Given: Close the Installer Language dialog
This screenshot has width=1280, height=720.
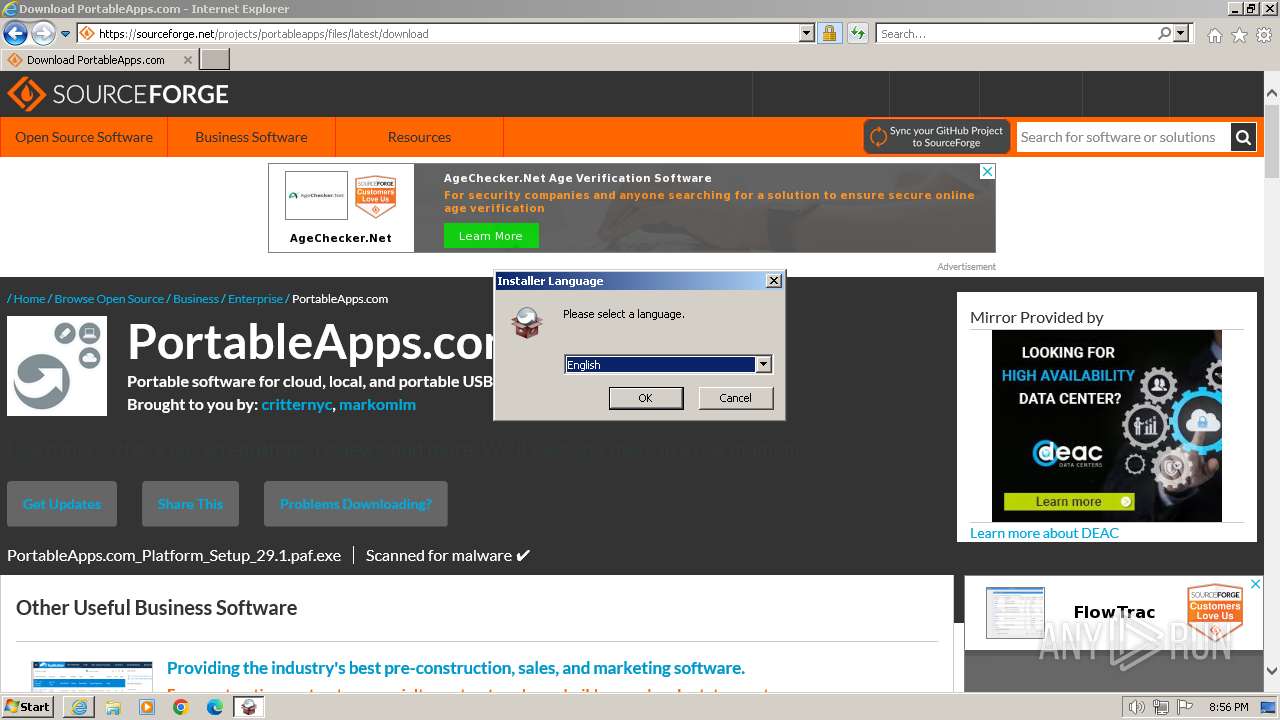Looking at the screenshot, I should click(773, 281).
